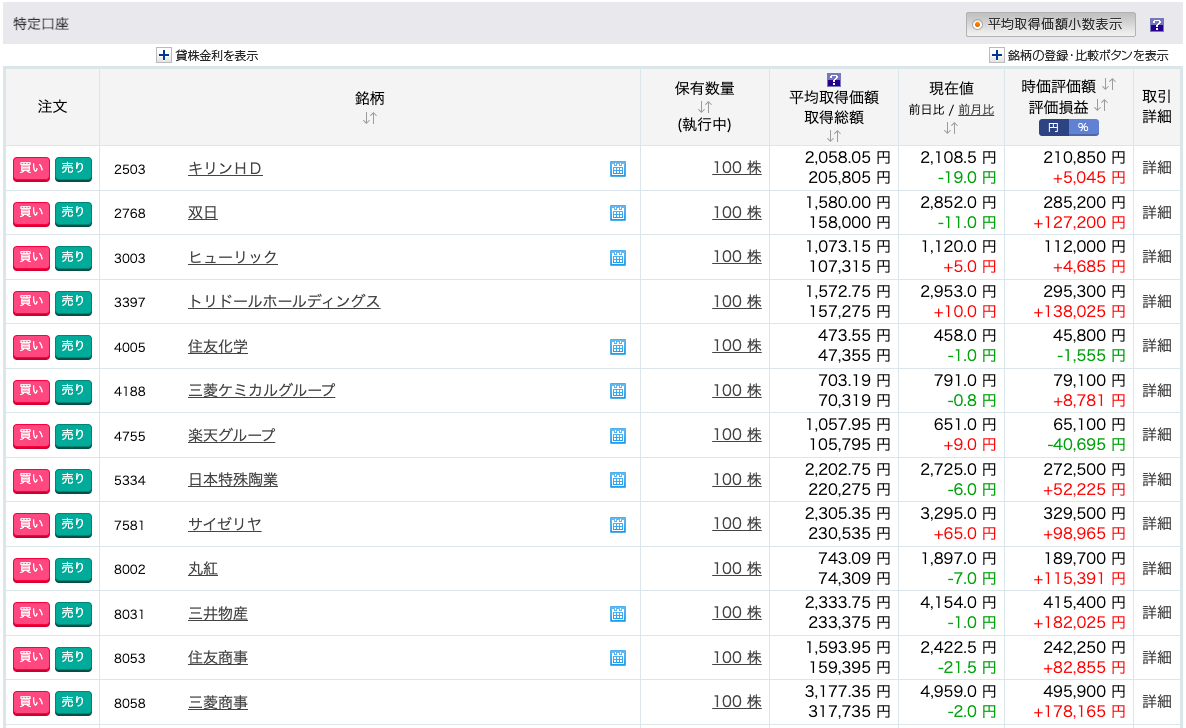The image size is (1186, 728).
Task: Sort by 銘柄 column arrows
Action: [369, 118]
